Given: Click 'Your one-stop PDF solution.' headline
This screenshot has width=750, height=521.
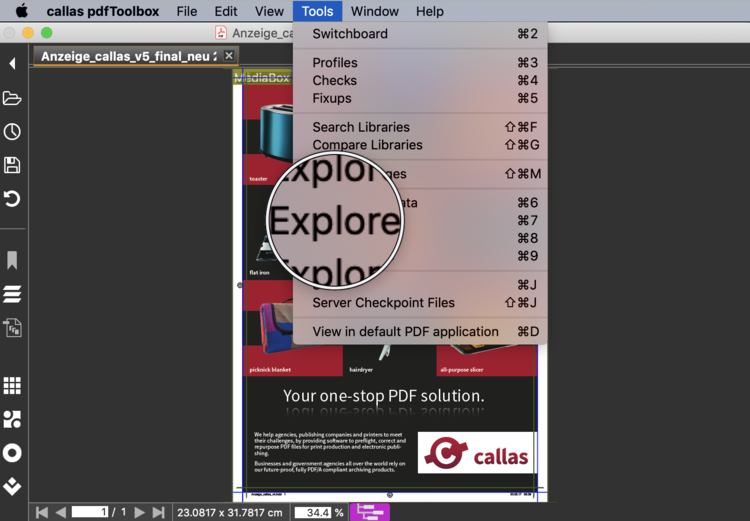Looking at the screenshot, I should [384, 396].
